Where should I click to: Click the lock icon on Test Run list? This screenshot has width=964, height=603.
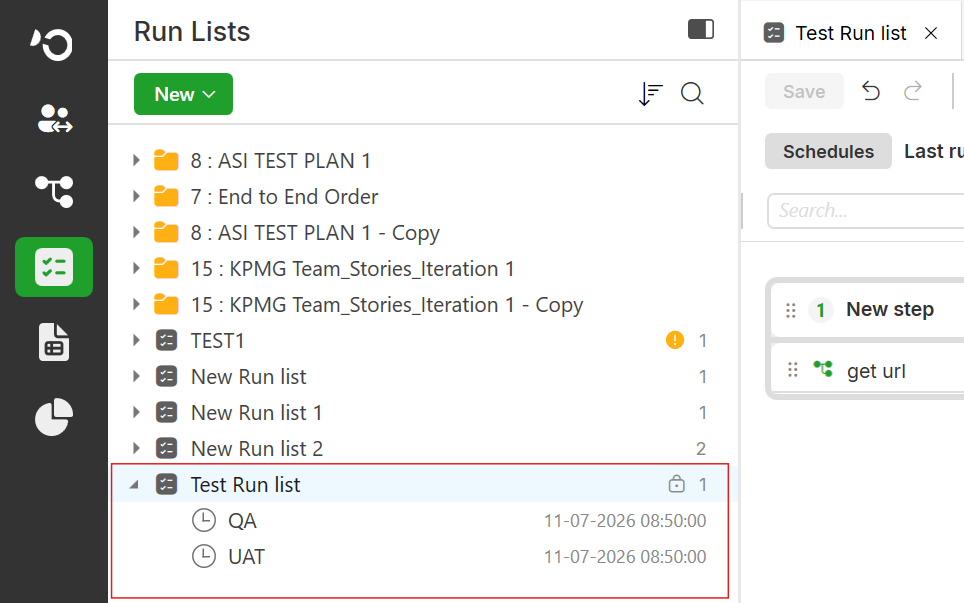click(676, 484)
